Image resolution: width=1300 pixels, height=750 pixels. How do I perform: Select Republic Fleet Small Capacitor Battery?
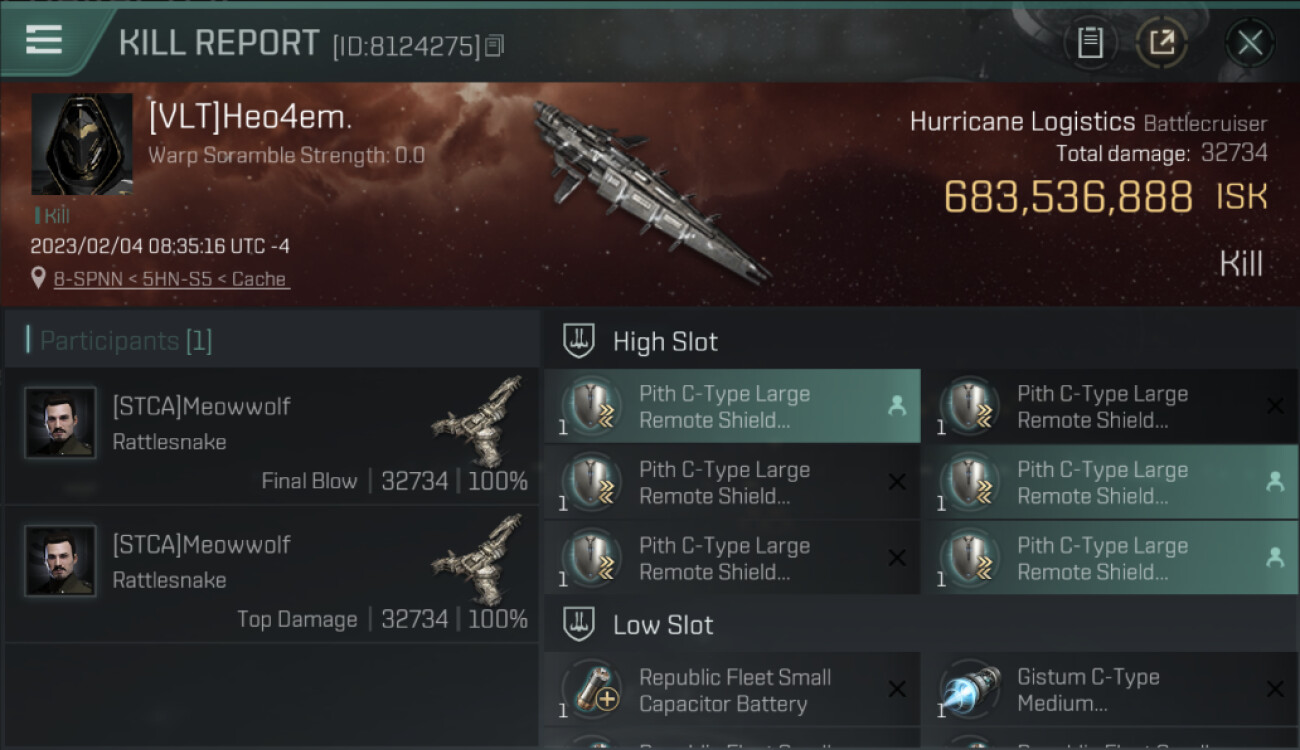tap(732, 690)
